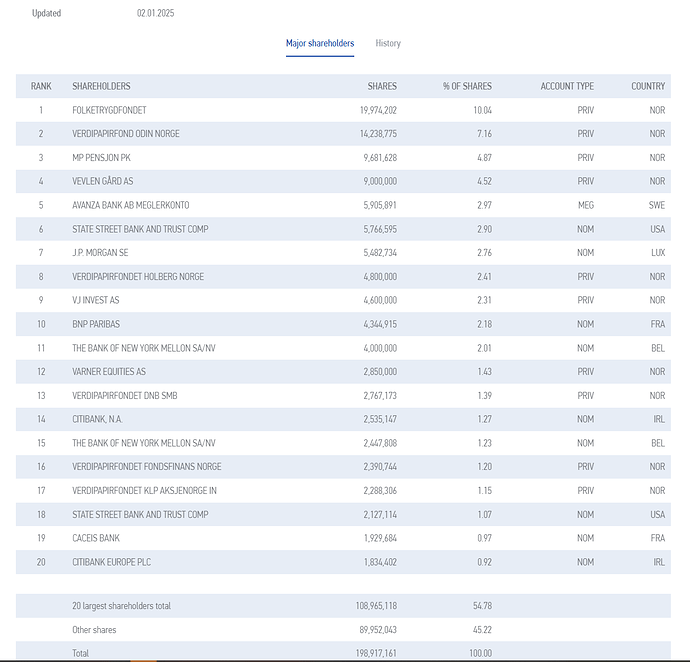The height and width of the screenshot is (662, 690).
Task: Click share count 5,905,891
Action: click(x=380, y=205)
